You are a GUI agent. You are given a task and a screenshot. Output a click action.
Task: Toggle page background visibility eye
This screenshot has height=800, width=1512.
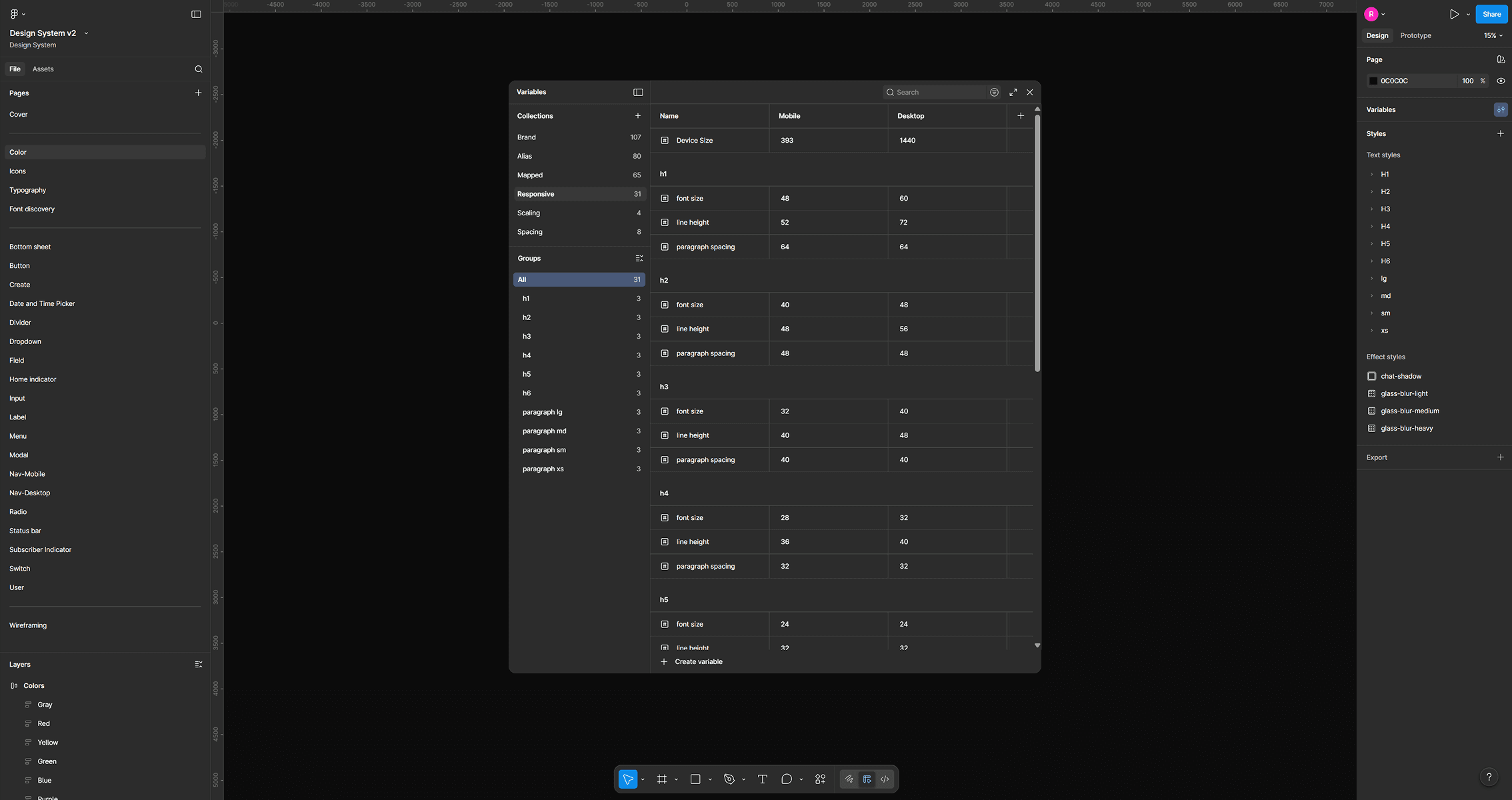point(1500,81)
